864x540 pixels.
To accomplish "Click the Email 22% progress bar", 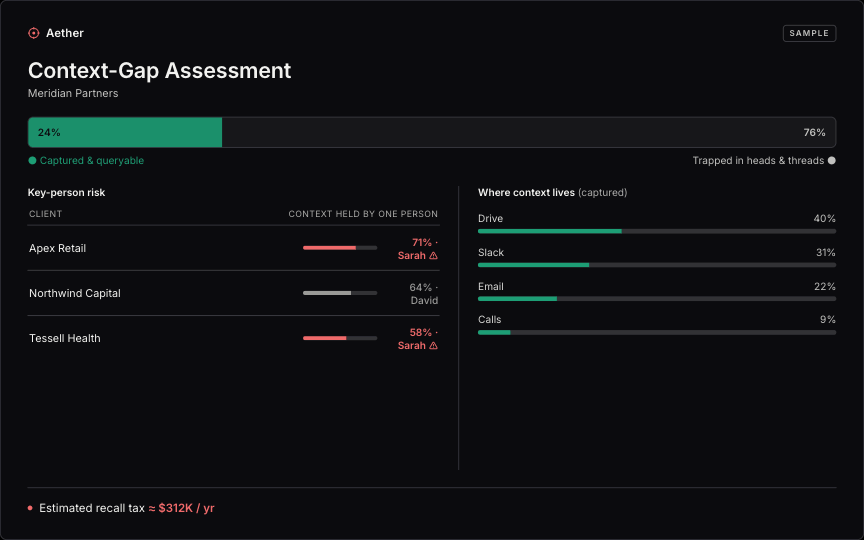I will 657,299.
